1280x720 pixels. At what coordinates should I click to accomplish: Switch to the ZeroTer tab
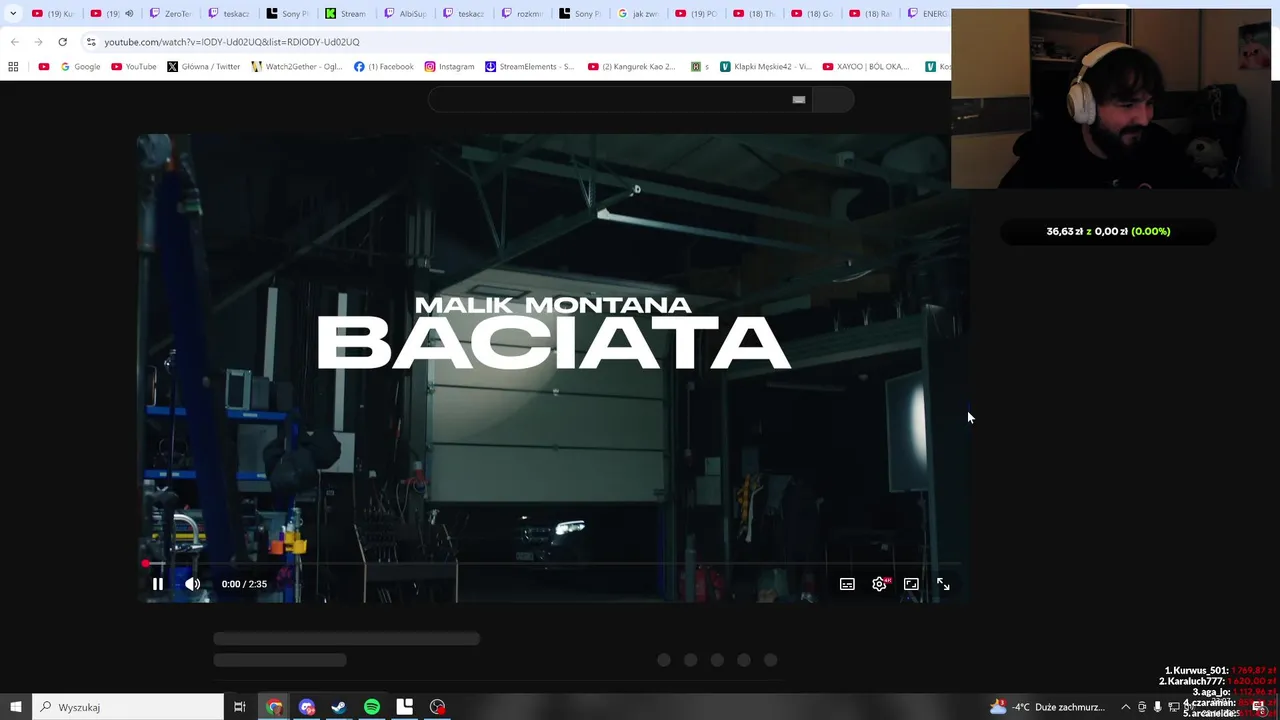click(x=171, y=14)
